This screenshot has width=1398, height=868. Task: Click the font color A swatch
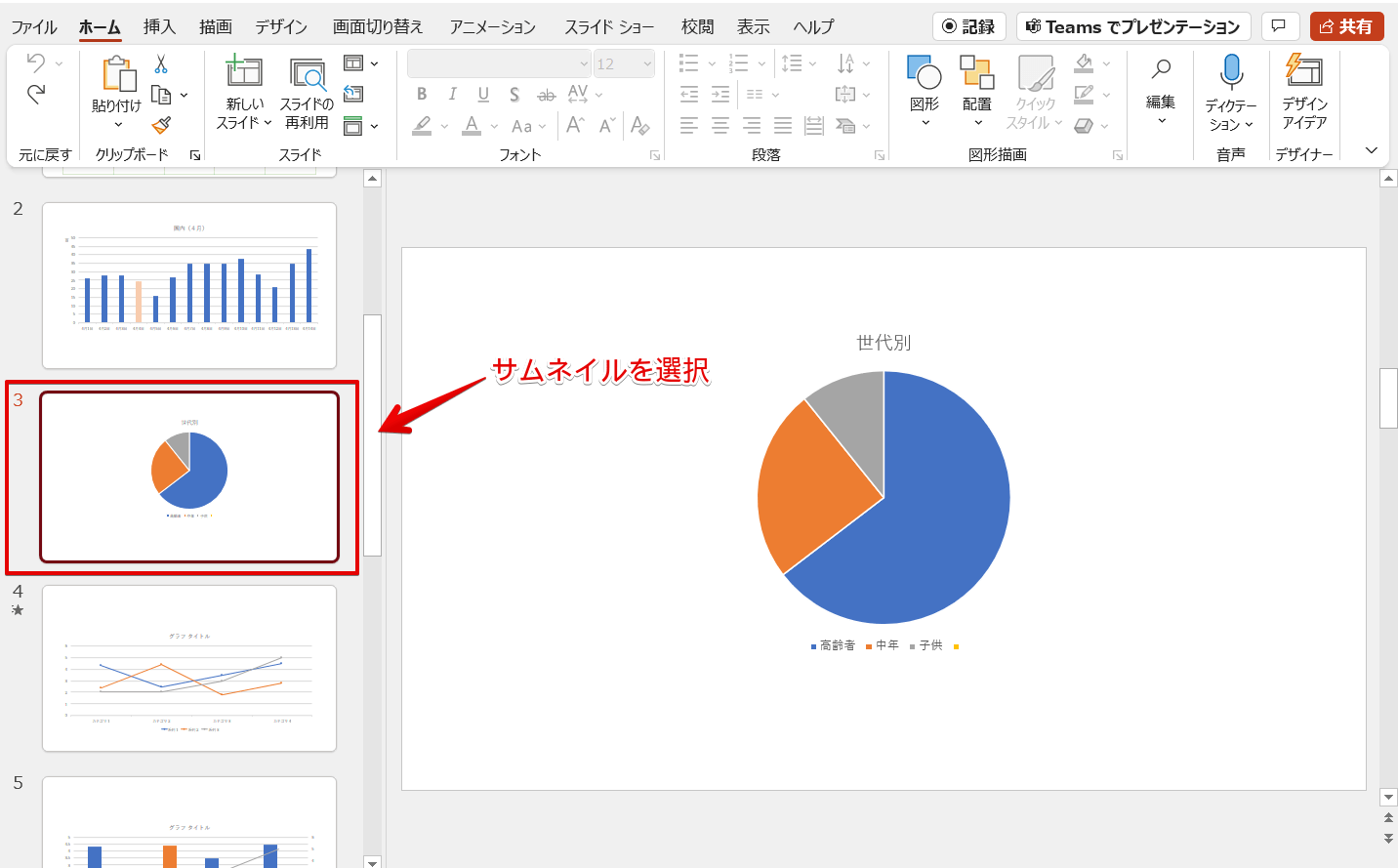(x=472, y=125)
